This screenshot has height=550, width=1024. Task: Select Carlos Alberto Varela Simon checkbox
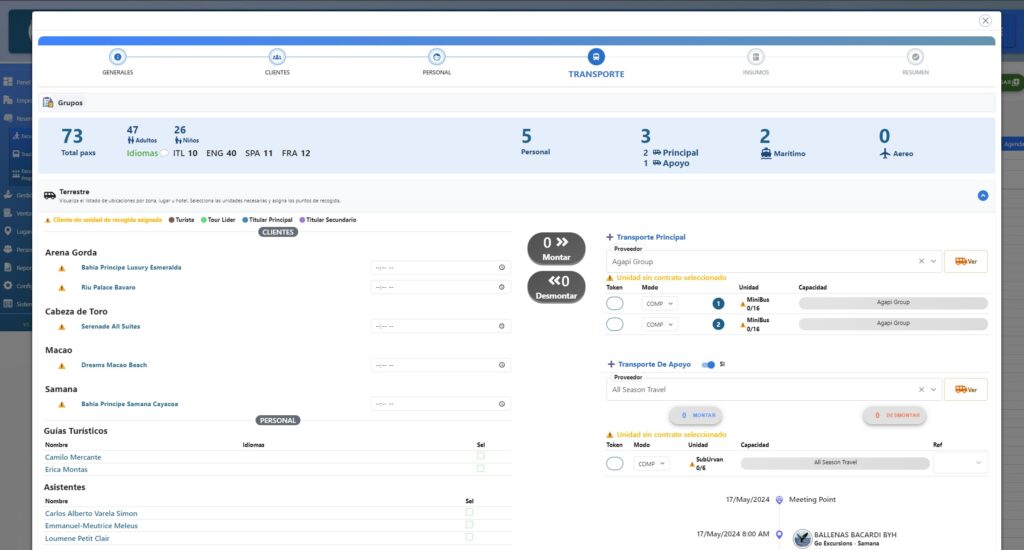point(469,512)
